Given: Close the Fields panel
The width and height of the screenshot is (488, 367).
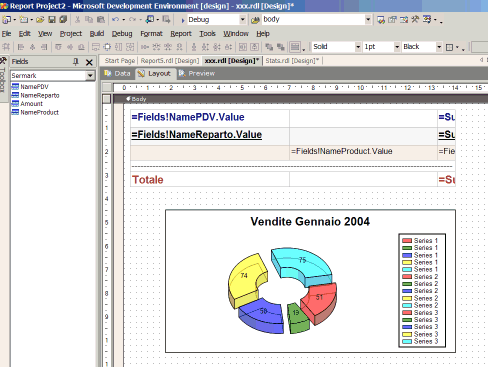Looking at the screenshot, I should point(89,62).
